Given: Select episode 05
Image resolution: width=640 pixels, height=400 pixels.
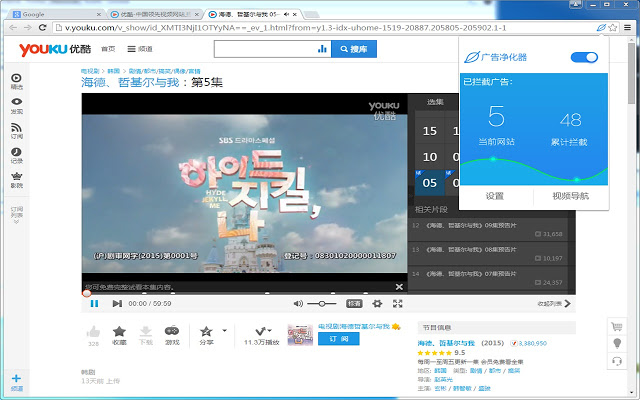Looking at the screenshot, I should 429,183.
